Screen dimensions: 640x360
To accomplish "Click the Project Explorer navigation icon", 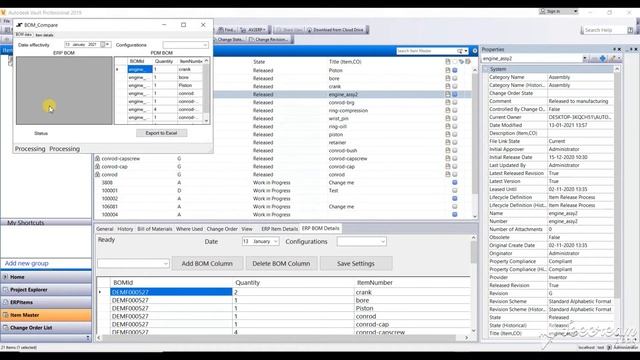I will tap(5, 289).
